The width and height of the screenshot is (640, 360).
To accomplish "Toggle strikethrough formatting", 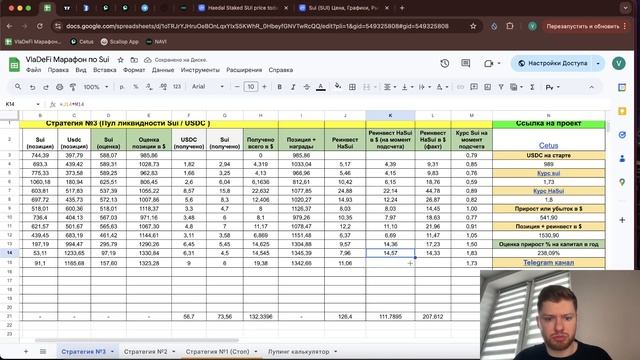I will click(307, 87).
